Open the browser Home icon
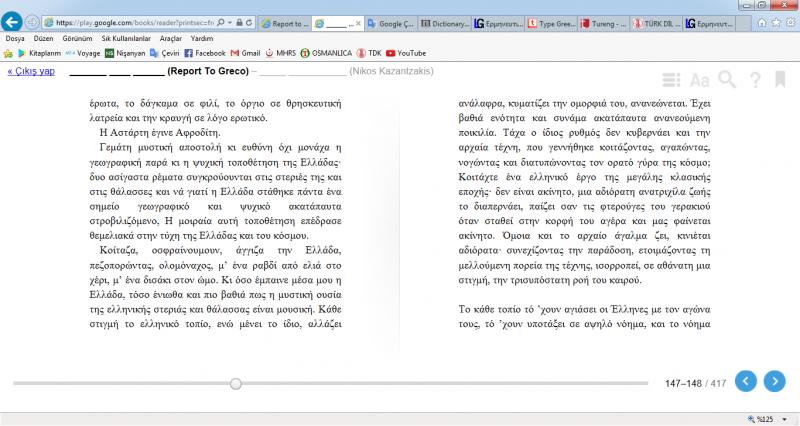Viewport: 800px width, 426px height. coord(762,22)
